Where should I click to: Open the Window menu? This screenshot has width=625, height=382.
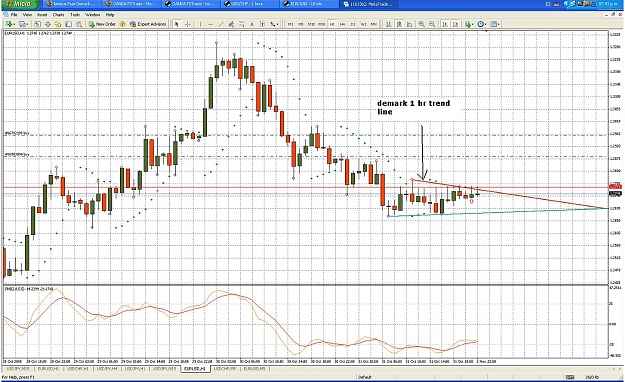coord(92,15)
